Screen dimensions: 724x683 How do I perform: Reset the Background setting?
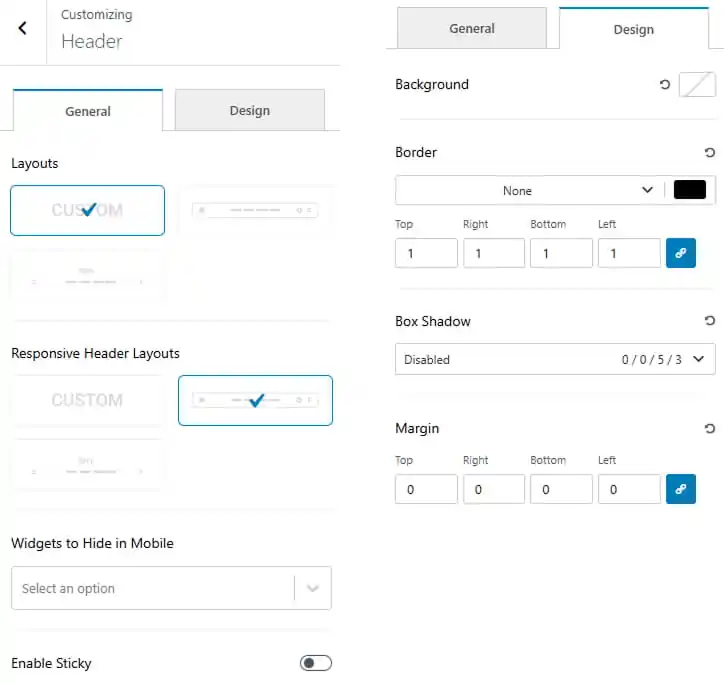(664, 85)
